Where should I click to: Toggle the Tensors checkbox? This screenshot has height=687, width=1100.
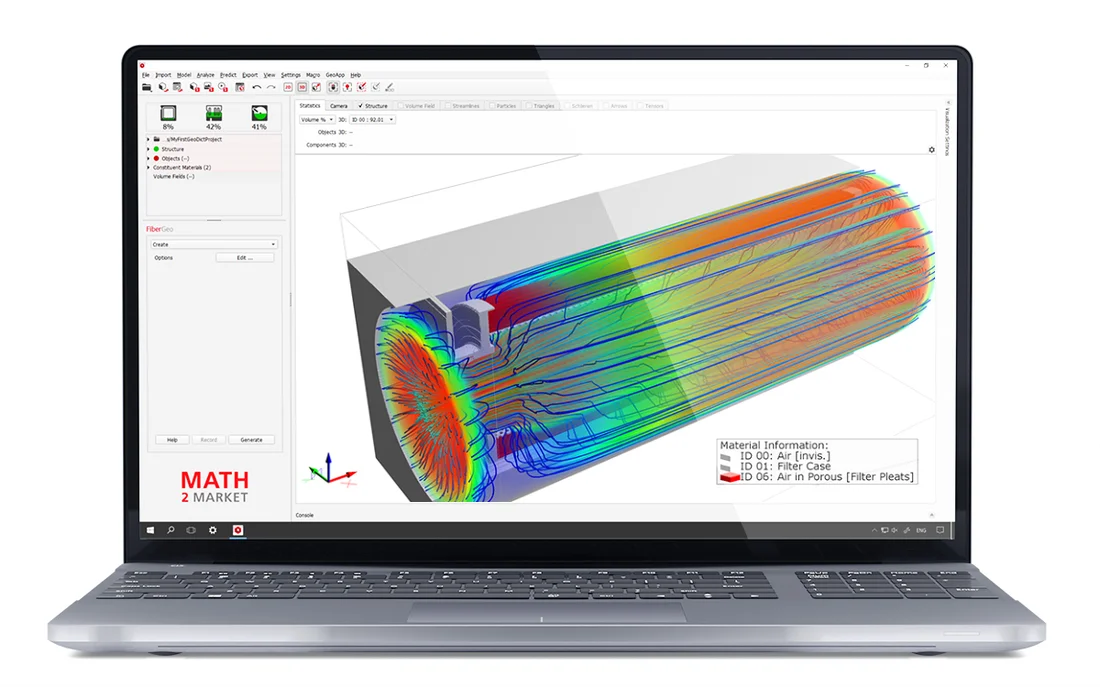click(641, 105)
